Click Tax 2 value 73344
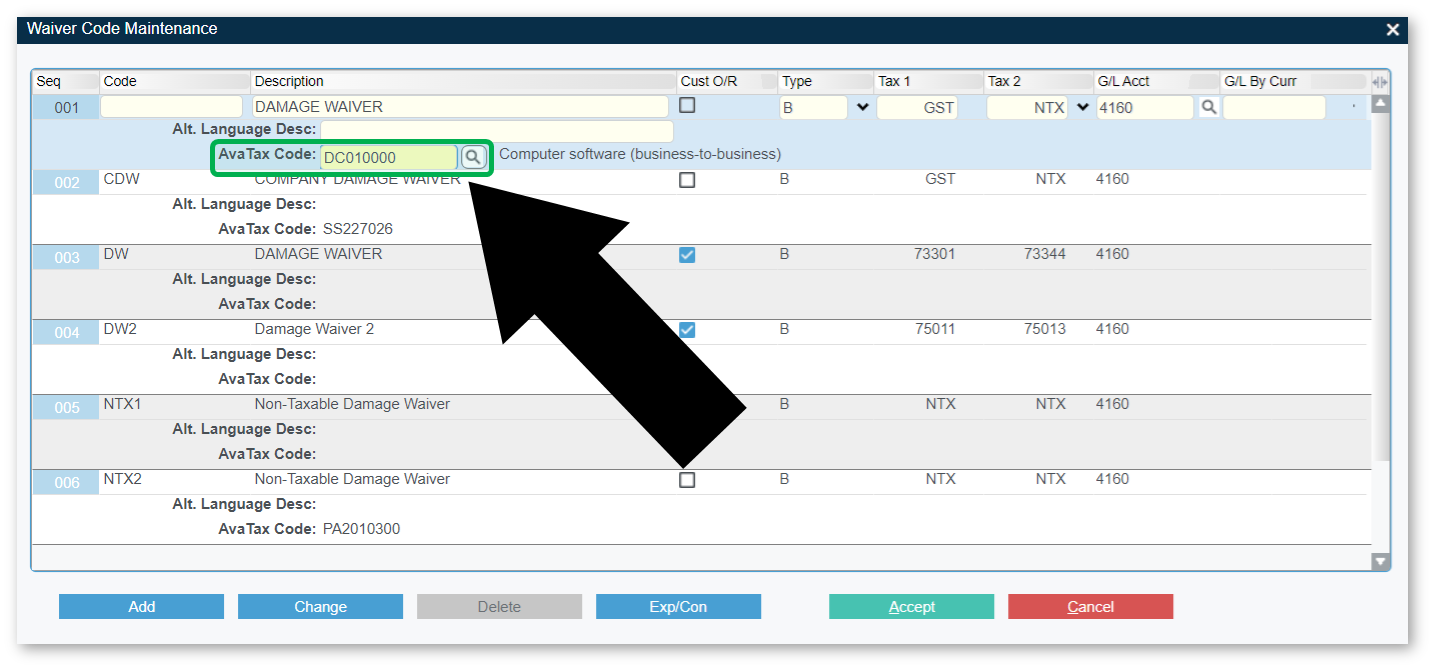Image resolution: width=1434 pixels, height=670 pixels. coord(1045,254)
